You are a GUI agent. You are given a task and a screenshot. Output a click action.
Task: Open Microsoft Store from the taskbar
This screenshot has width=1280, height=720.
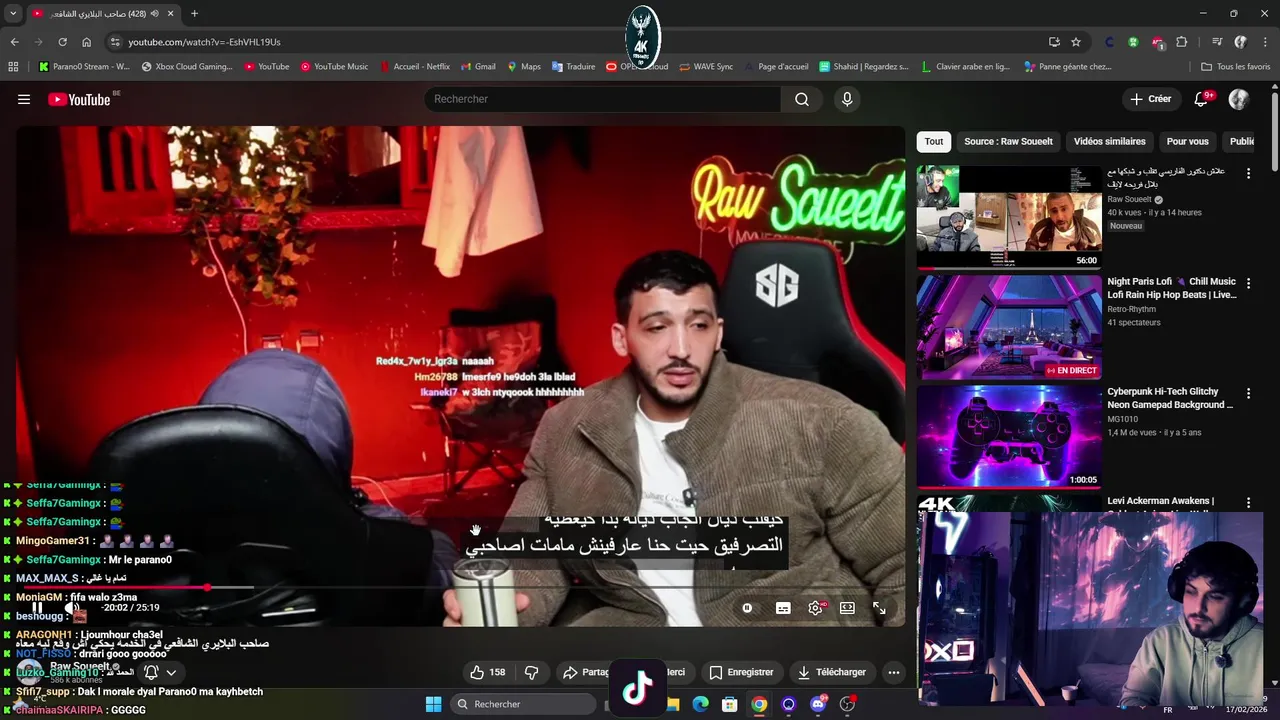click(x=730, y=704)
